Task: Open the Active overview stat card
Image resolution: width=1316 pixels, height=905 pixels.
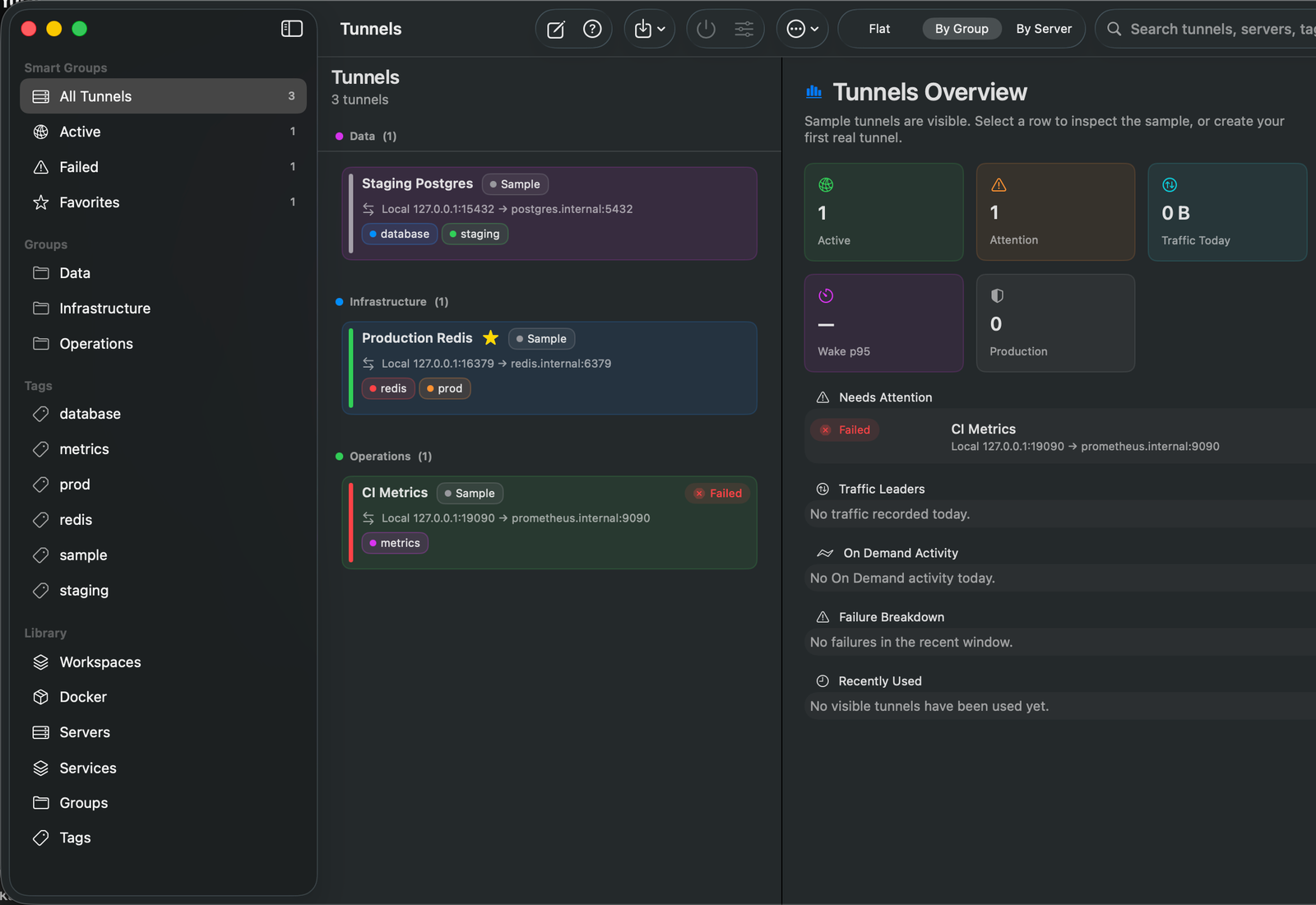Action: tap(883, 212)
